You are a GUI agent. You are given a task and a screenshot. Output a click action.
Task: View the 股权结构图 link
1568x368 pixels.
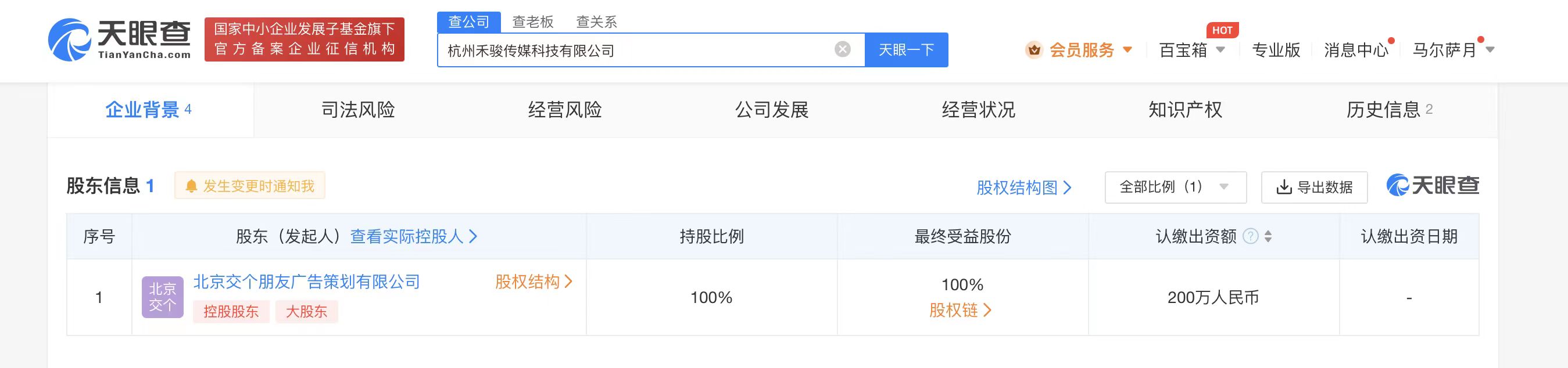tap(1023, 187)
